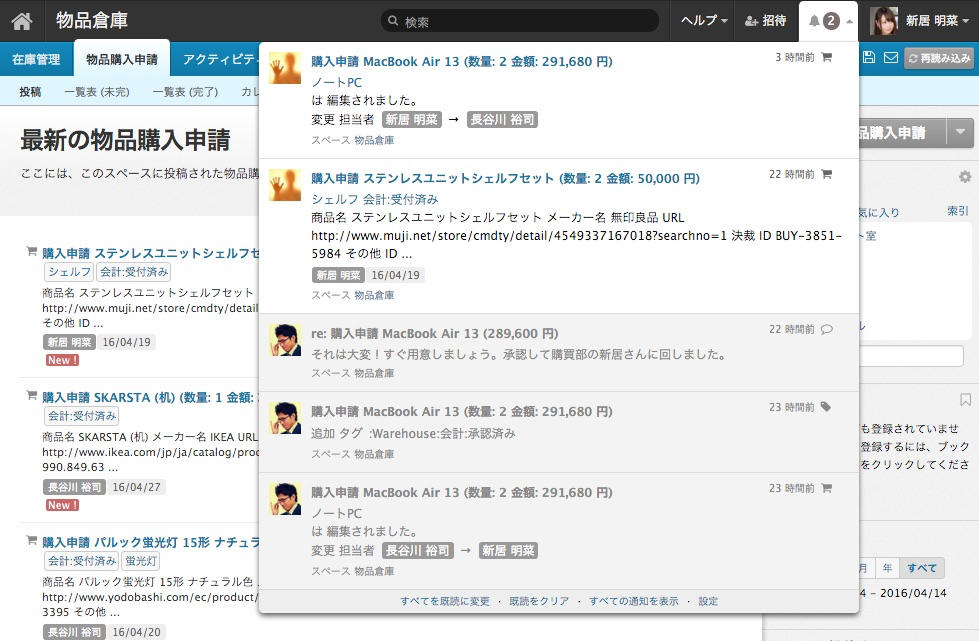Click the 再読み込み reload button
Screen dimensions: 979x641
point(938,58)
